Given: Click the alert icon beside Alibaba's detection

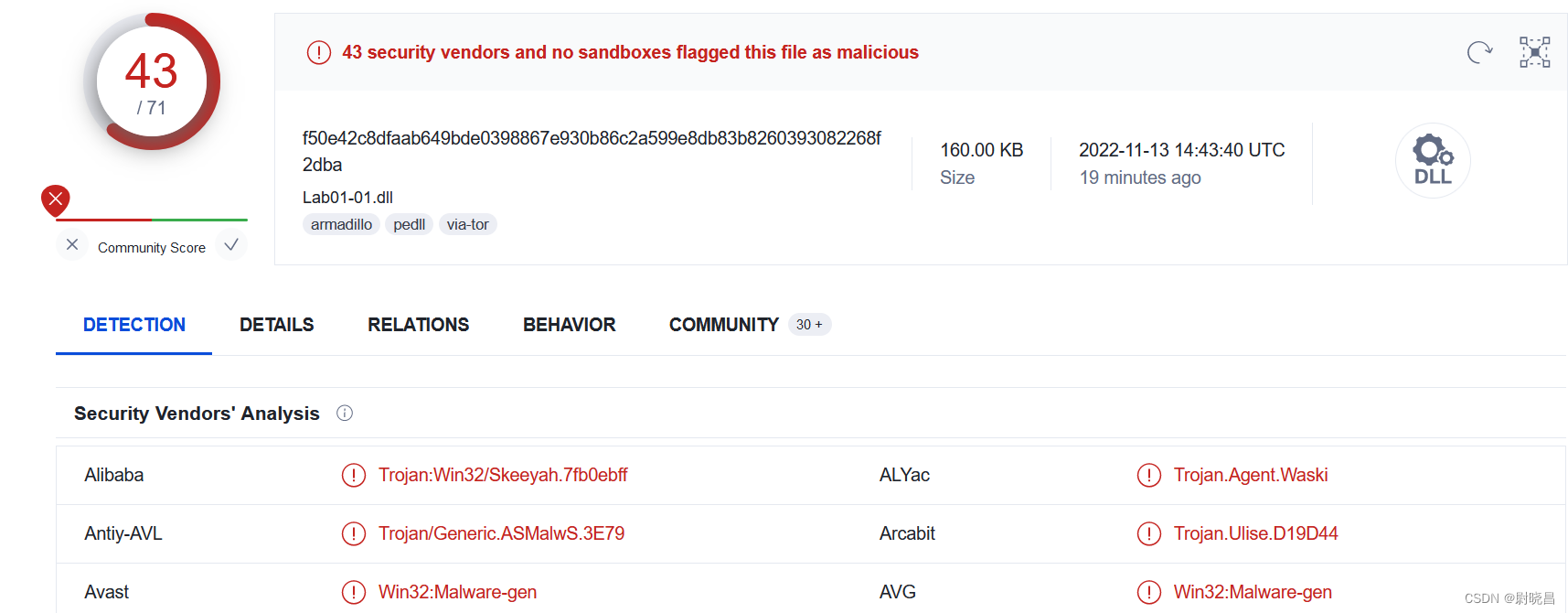Looking at the screenshot, I should point(354,475).
